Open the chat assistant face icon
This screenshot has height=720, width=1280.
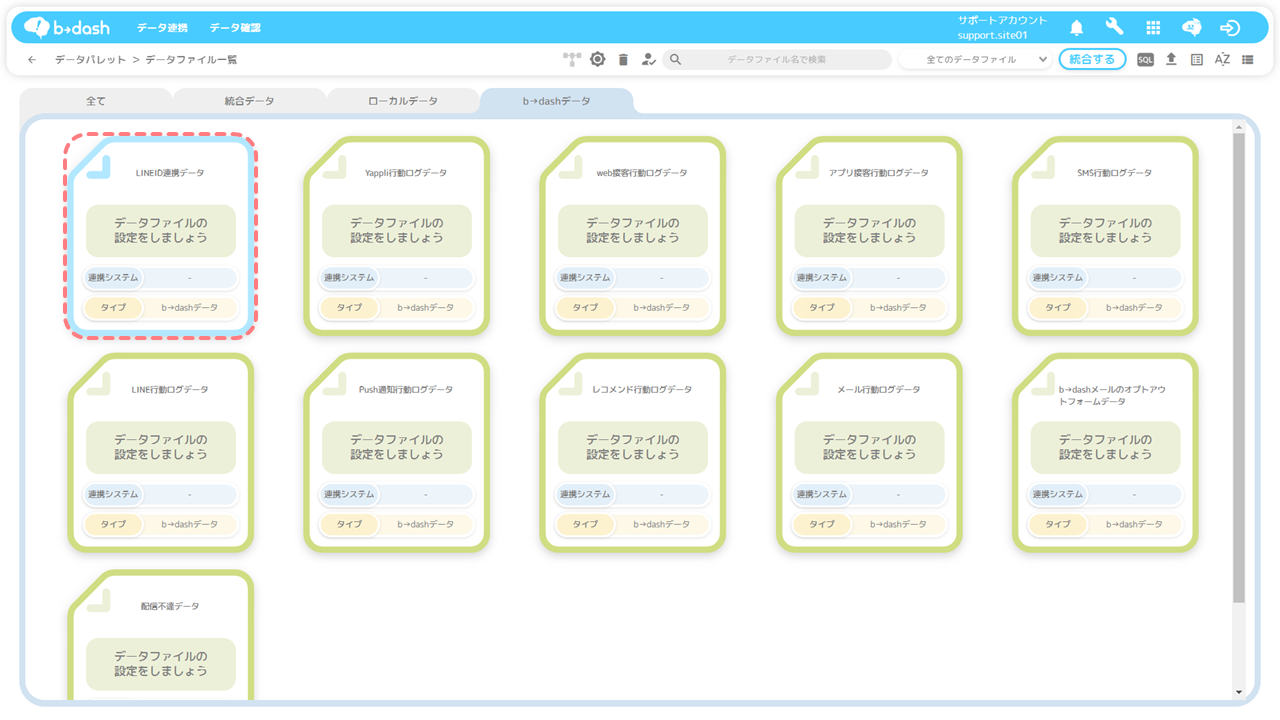[1191, 28]
